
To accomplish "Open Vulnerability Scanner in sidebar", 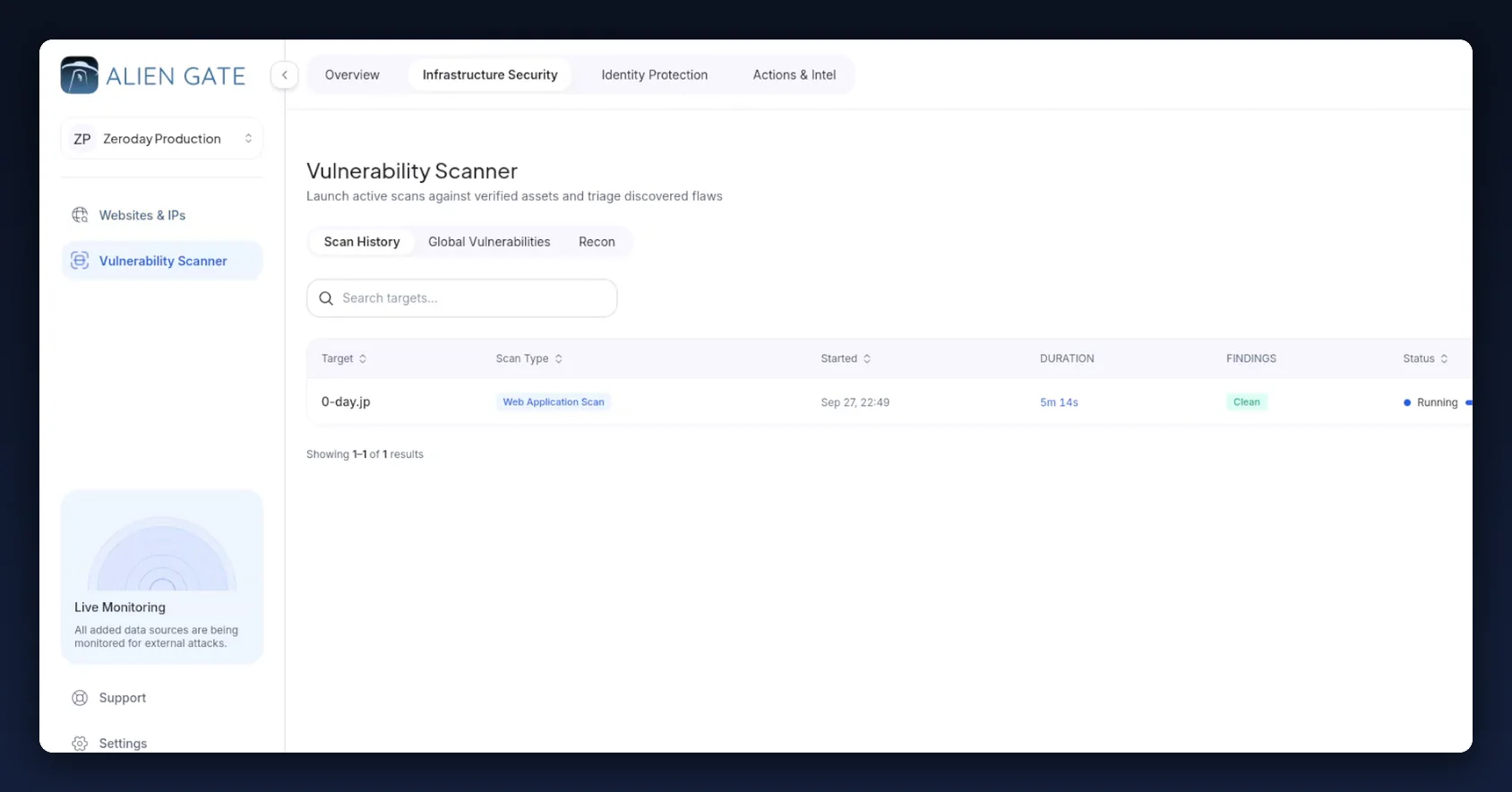I will [162, 261].
